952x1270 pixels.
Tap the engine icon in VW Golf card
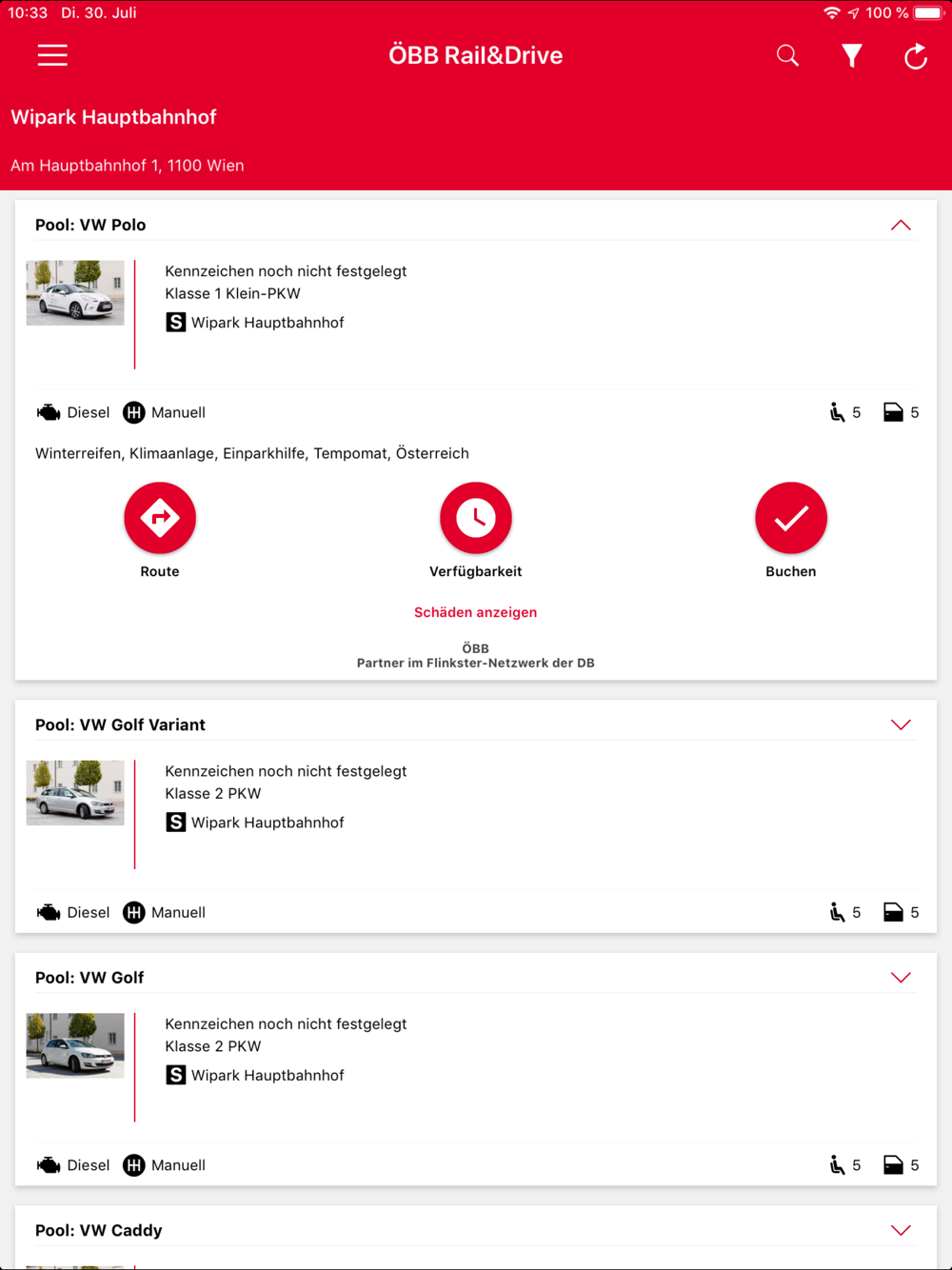[49, 1165]
